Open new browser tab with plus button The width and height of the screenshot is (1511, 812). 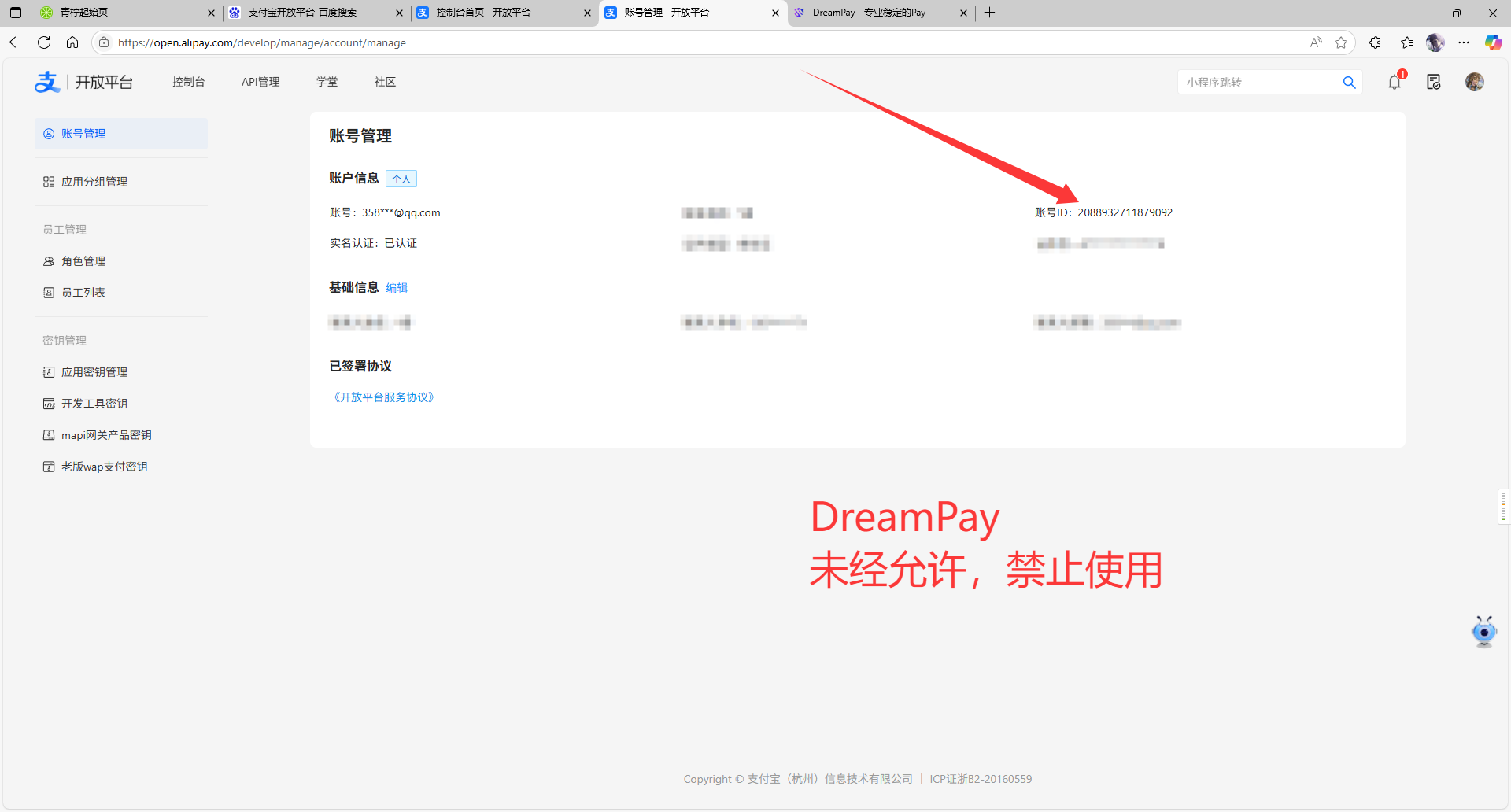[x=989, y=13]
